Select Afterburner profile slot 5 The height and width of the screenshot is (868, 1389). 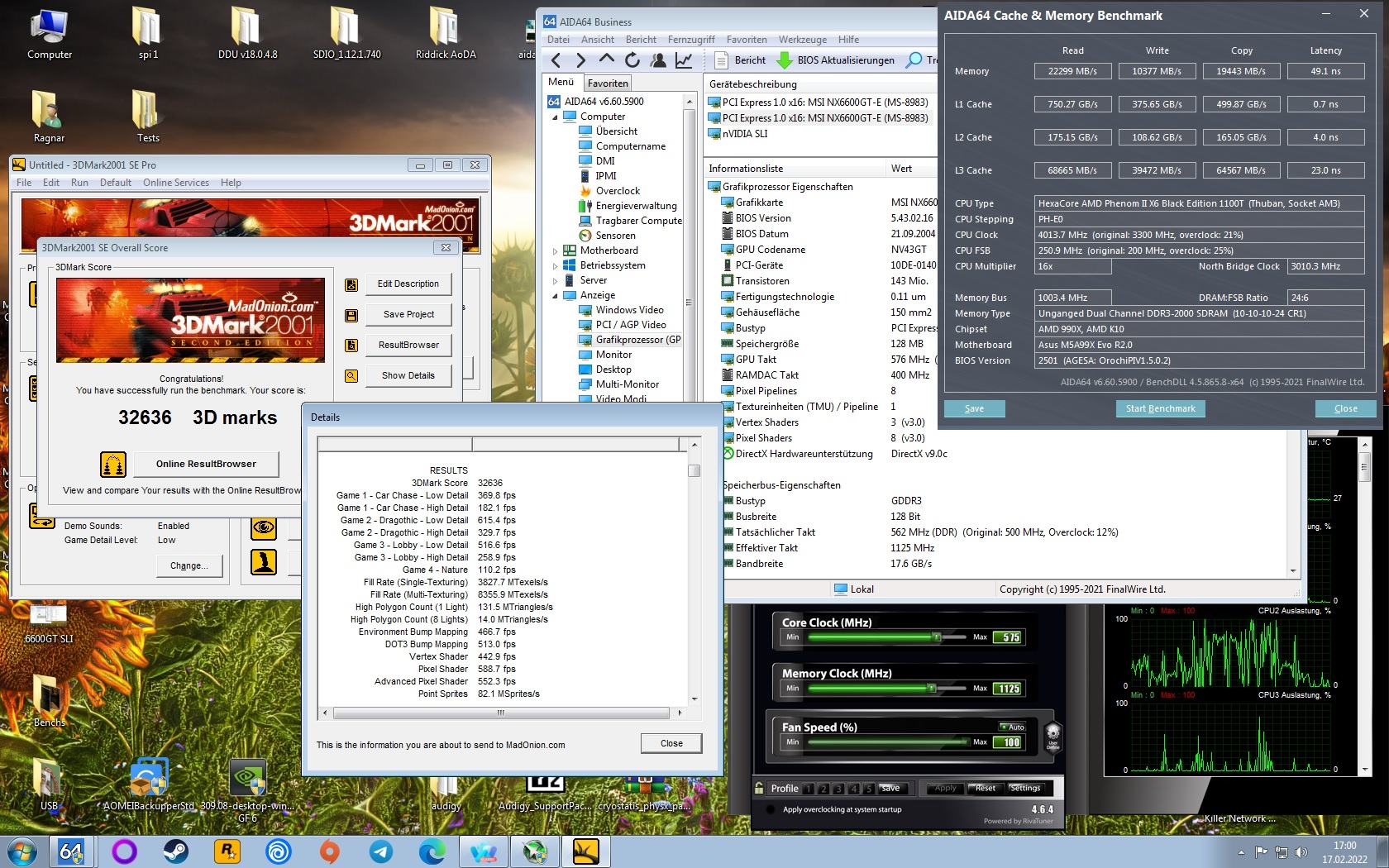click(x=868, y=789)
